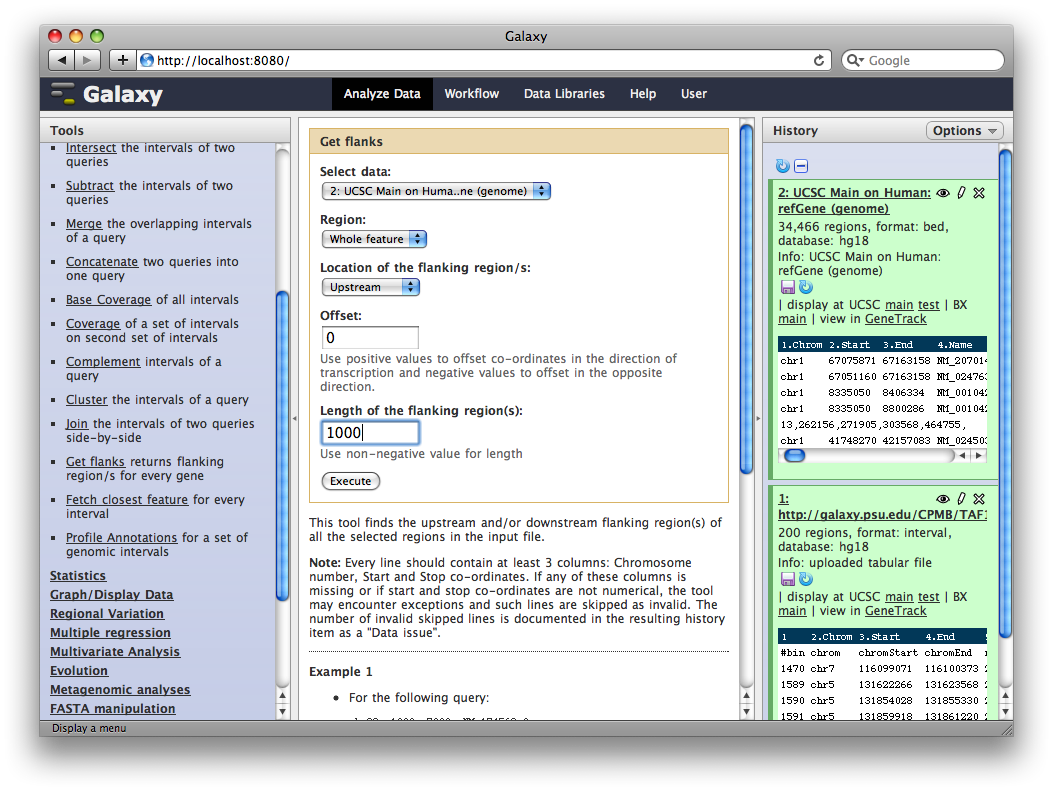This screenshot has height=791, width=1053.
Task: Click Offset input field
Action: [x=370, y=337]
